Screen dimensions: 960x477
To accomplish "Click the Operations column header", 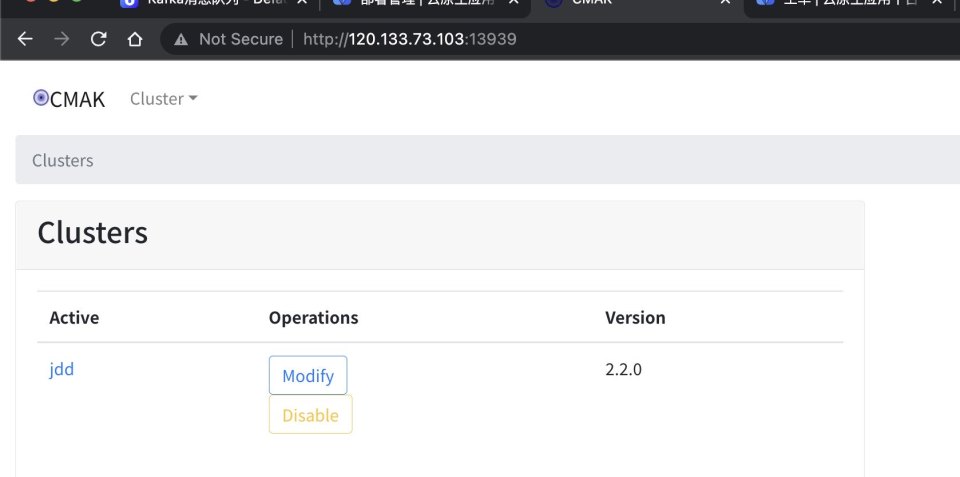I will click(x=313, y=318).
